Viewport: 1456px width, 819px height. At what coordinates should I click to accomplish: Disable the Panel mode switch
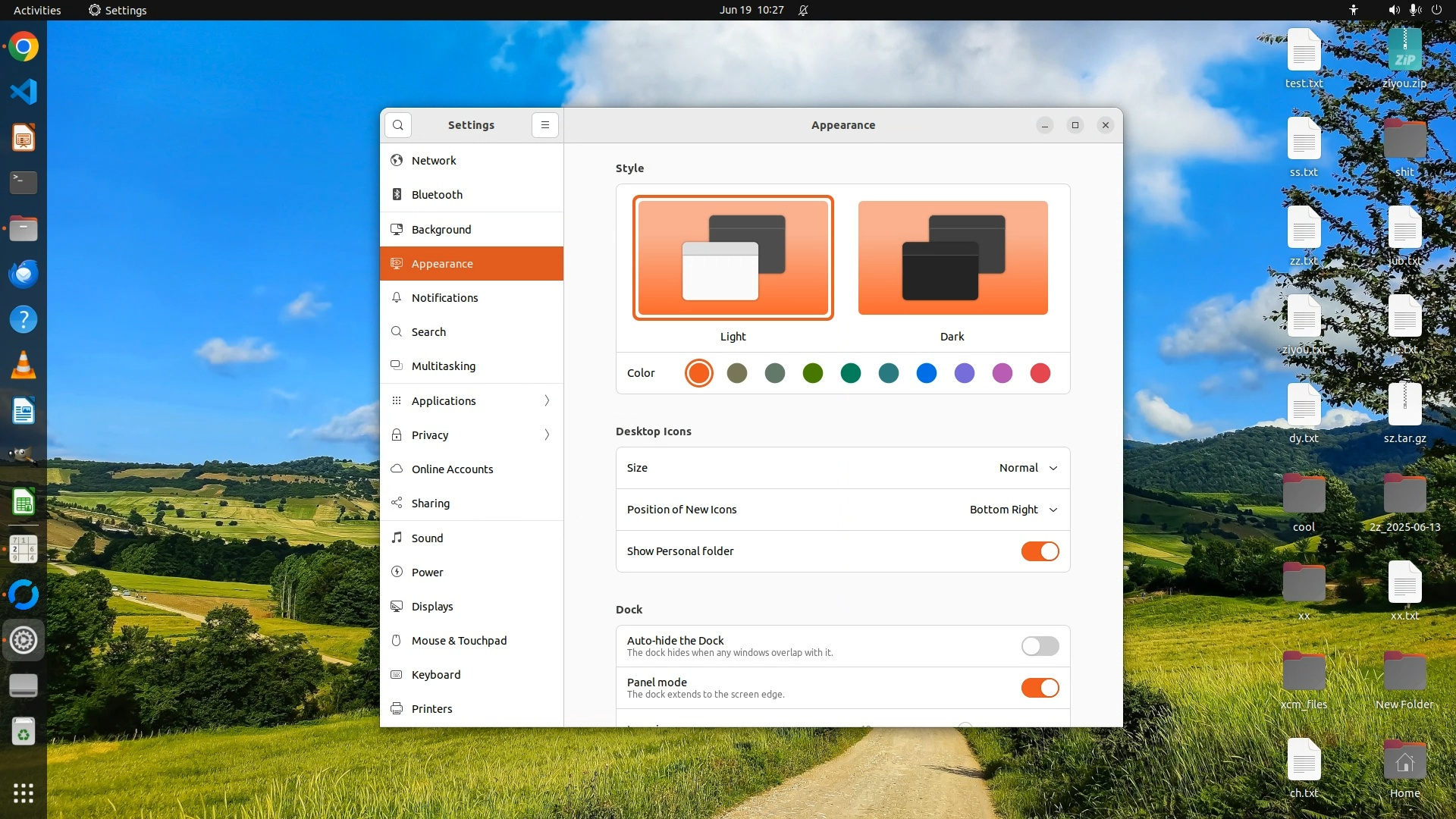tap(1040, 688)
